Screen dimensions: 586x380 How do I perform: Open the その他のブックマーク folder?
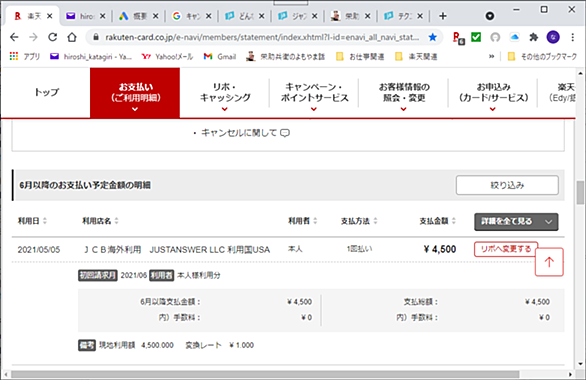(x=542, y=56)
